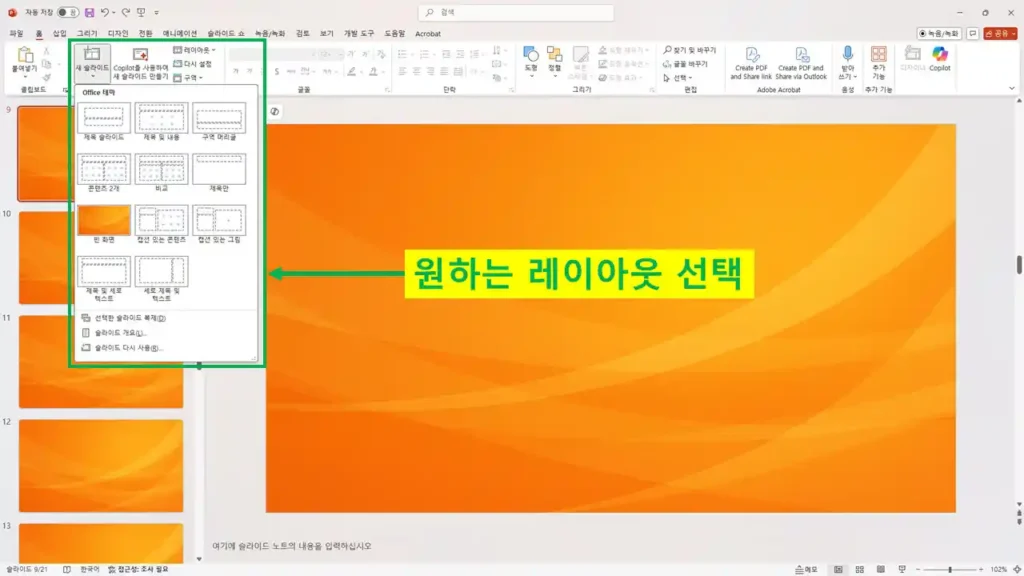Select slide 12 thumbnail
Image resolution: width=1024 pixels, height=576 pixels.
tap(101, 466)
